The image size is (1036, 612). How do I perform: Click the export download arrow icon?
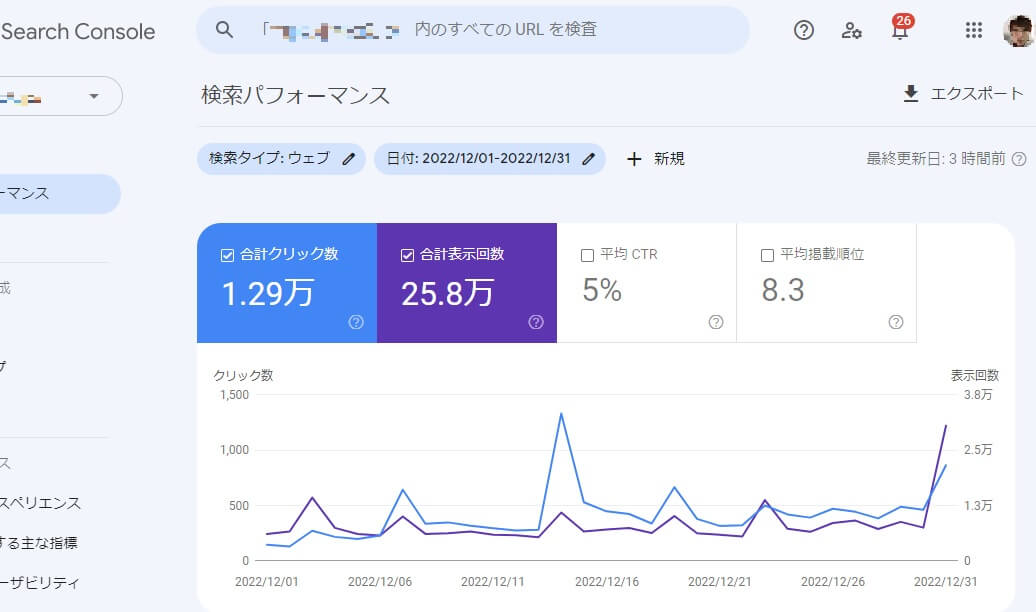point(910,94)
